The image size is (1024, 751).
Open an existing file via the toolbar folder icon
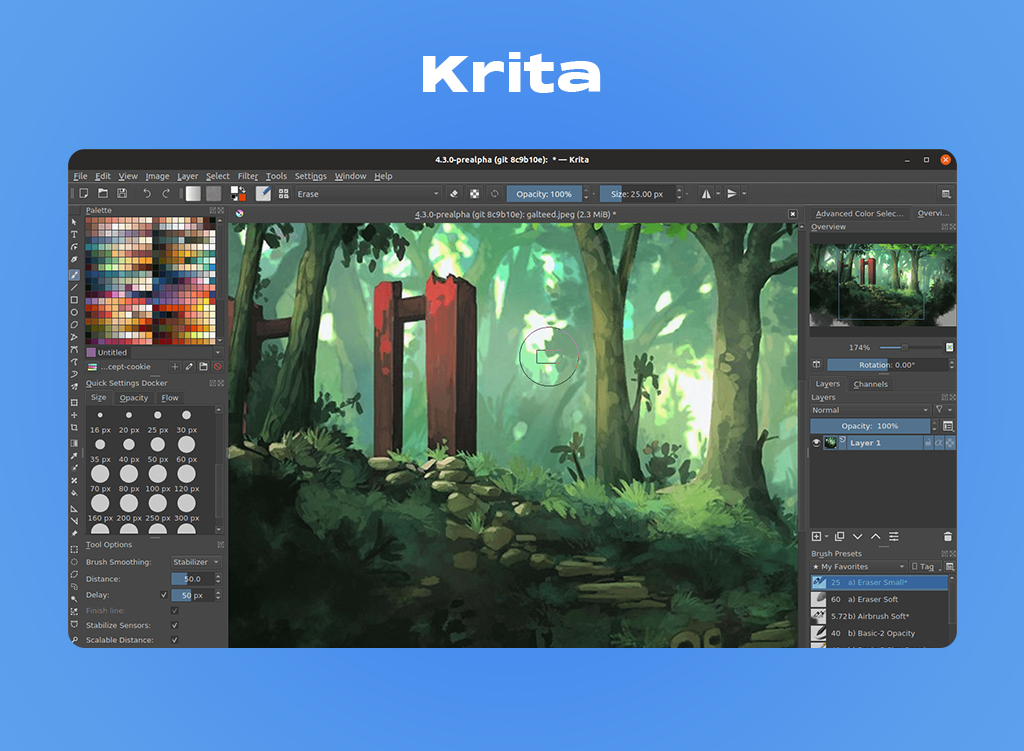click(103, 193)
